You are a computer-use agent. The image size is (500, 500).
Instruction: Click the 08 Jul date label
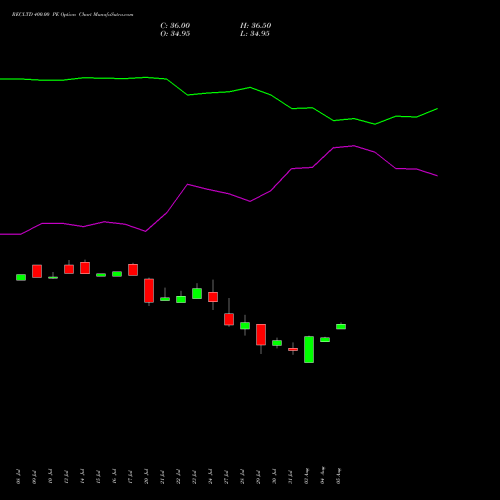pyautogui.click(x=18, y=477)
